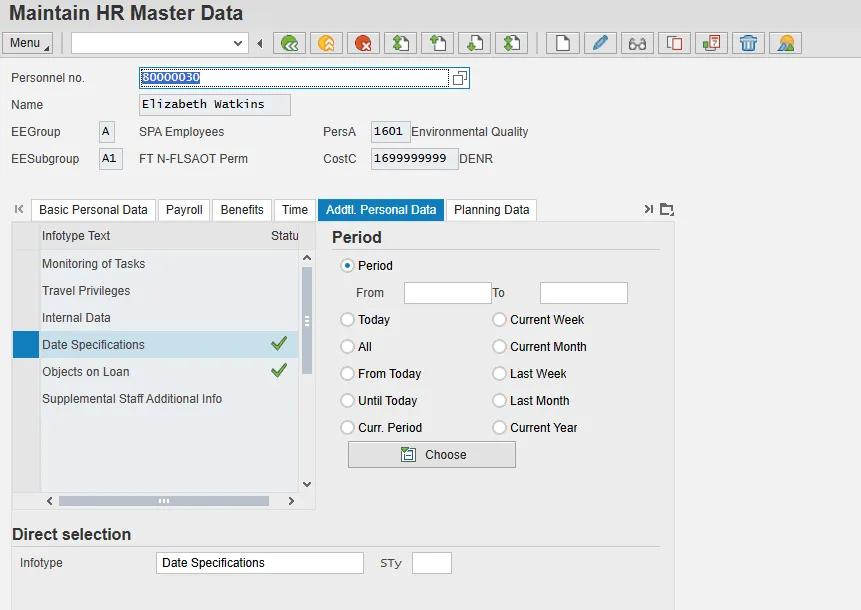The height and width of the screenshot is (610, 861).
Task: Select the Today radio button
Action: 348,320
